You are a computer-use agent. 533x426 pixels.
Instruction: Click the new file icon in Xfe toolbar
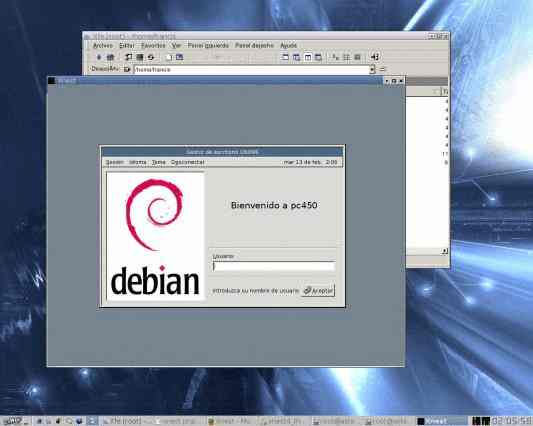(169, 57)
